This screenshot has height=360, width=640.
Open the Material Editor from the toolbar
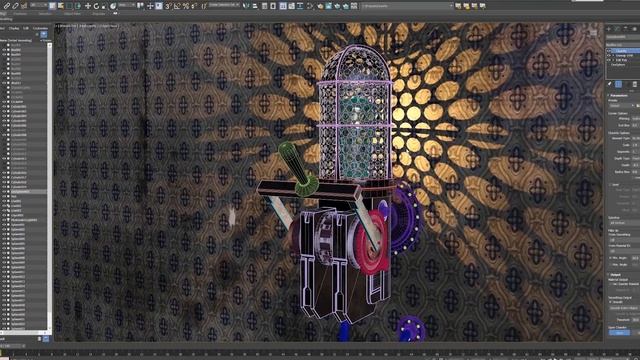point(309,6)
